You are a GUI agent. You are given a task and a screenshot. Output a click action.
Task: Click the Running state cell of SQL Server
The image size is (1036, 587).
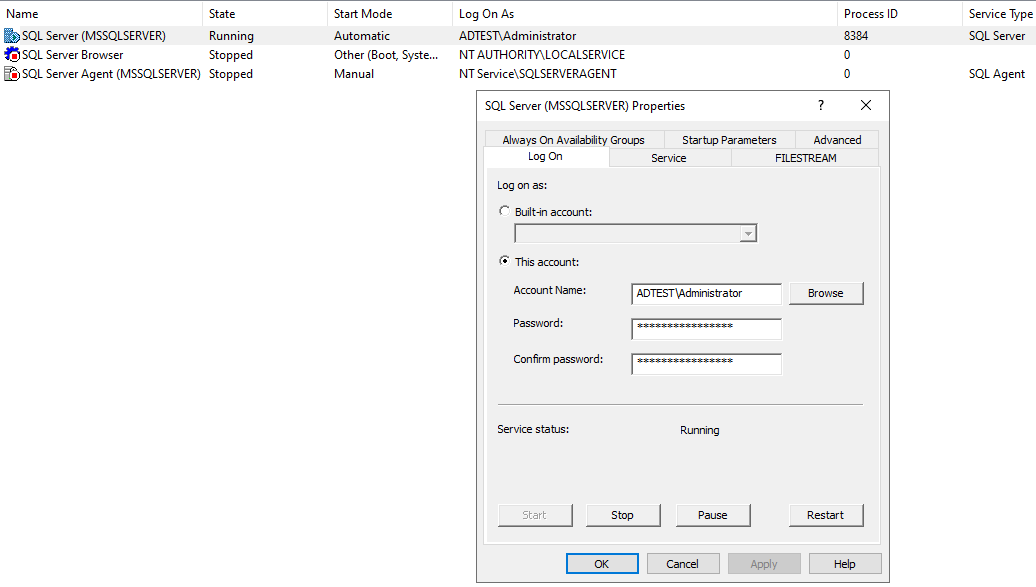[x=231, y=36]
